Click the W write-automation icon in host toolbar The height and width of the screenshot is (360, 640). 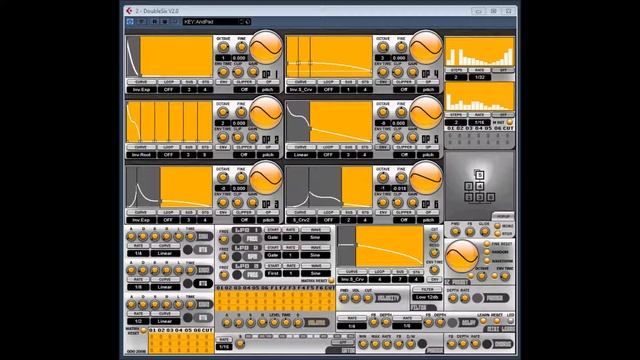click(x=165, y=21)
